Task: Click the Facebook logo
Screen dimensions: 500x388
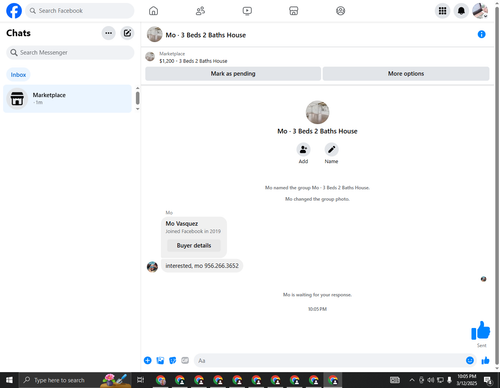Action: pos(14,11)
